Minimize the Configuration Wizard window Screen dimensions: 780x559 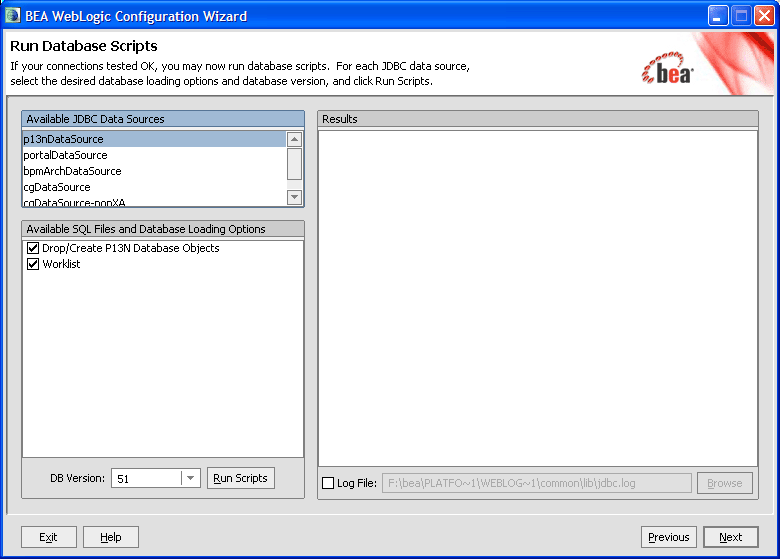coord(718,15)
